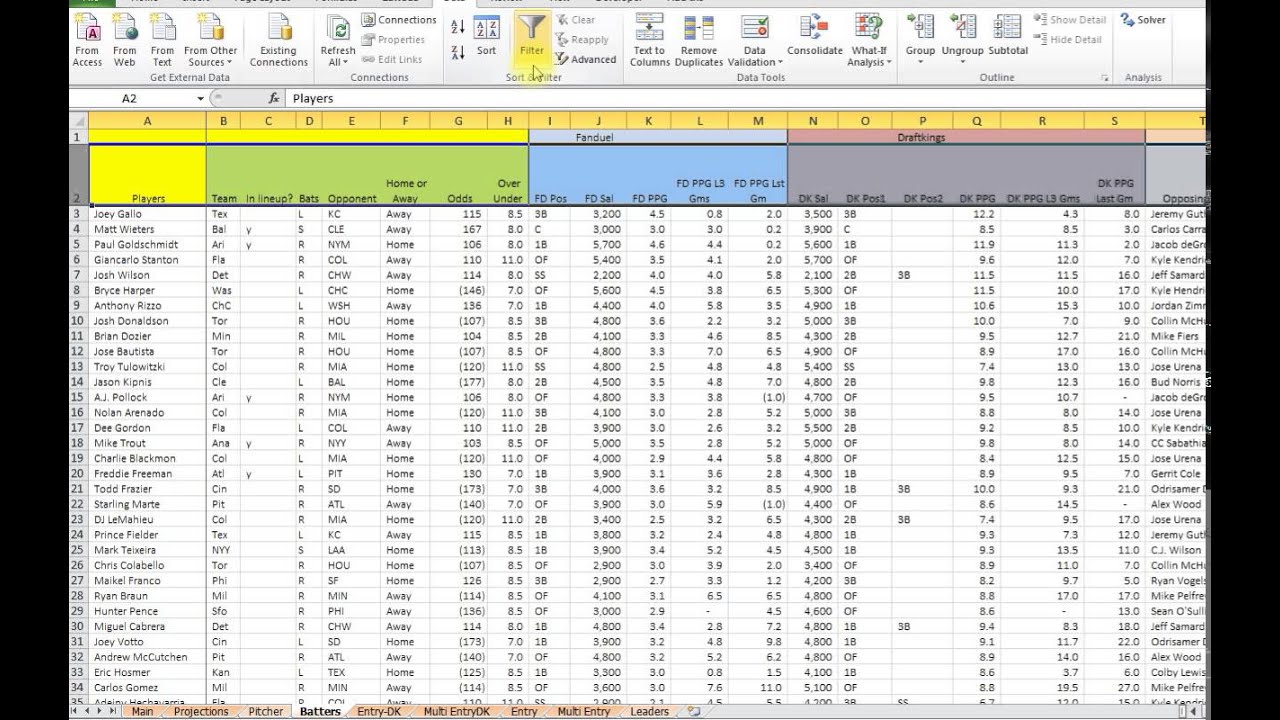This screenshot has height=720, width=1280.
Task: Click the Fanduel header cell
Action: click(658, 137)
